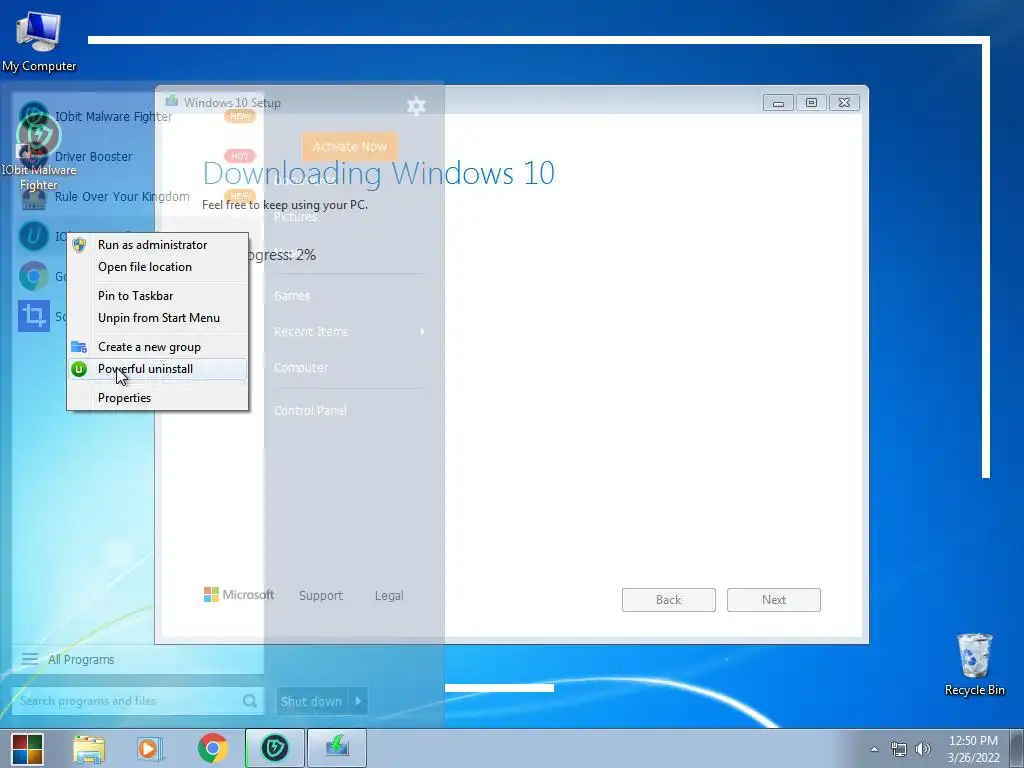Viewport: 1024px width, 768px height.
Task: Click the Google Chrome icon in Start menu
Action: click(x=33, y=276)
